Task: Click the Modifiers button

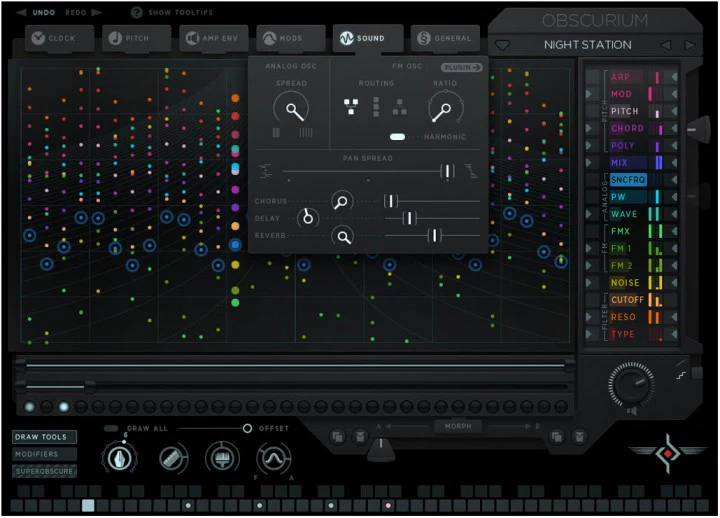Action: (x=44, y=454)
